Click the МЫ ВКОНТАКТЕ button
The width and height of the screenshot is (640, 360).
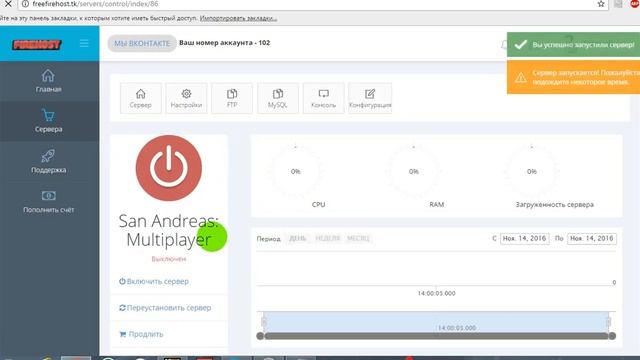142,43
